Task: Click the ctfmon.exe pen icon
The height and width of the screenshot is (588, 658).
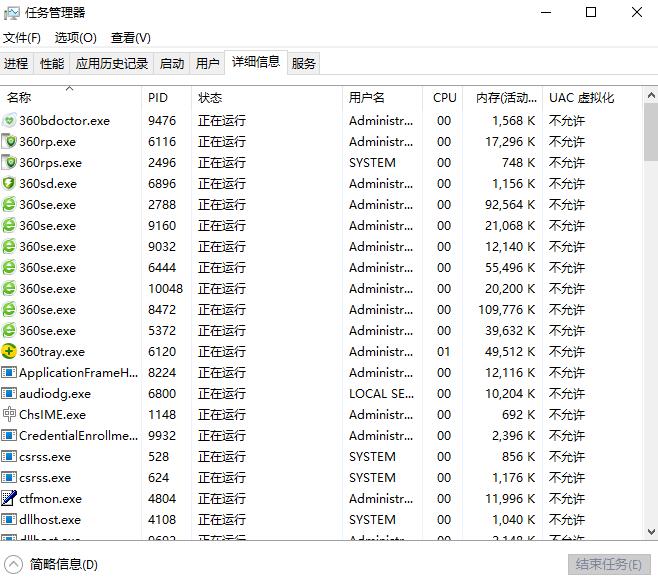Action: click(x=9, y=499)
